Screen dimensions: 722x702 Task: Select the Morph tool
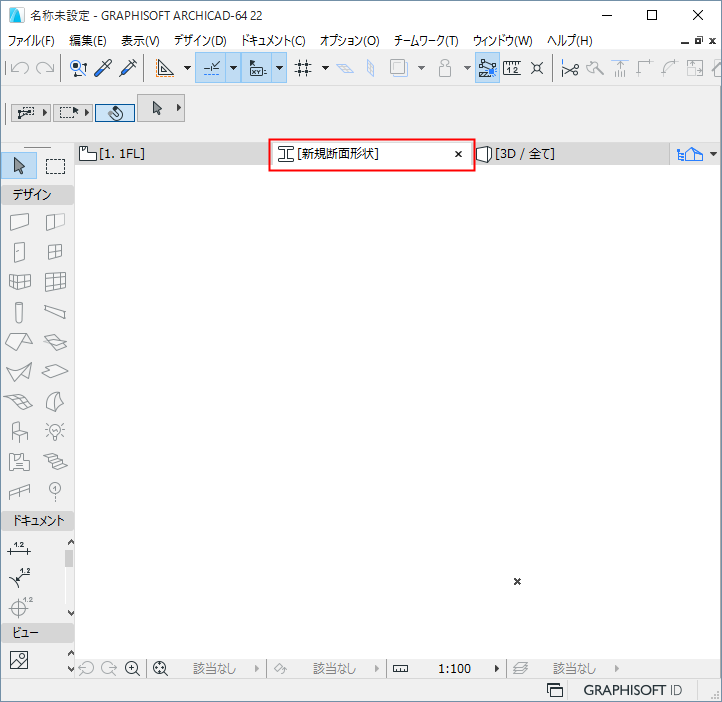tap(55, 401)
